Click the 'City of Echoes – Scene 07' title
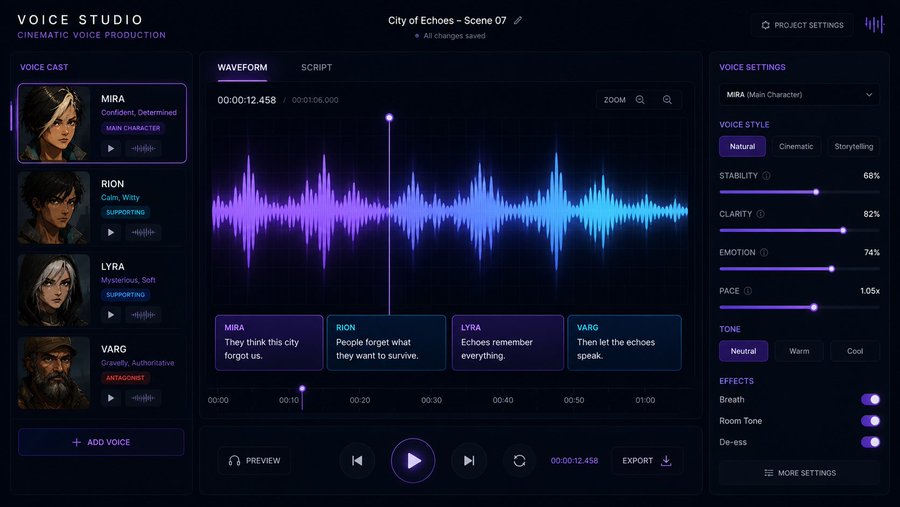The image size is (900, 507). pyautogui.click(x=447, y=21)
